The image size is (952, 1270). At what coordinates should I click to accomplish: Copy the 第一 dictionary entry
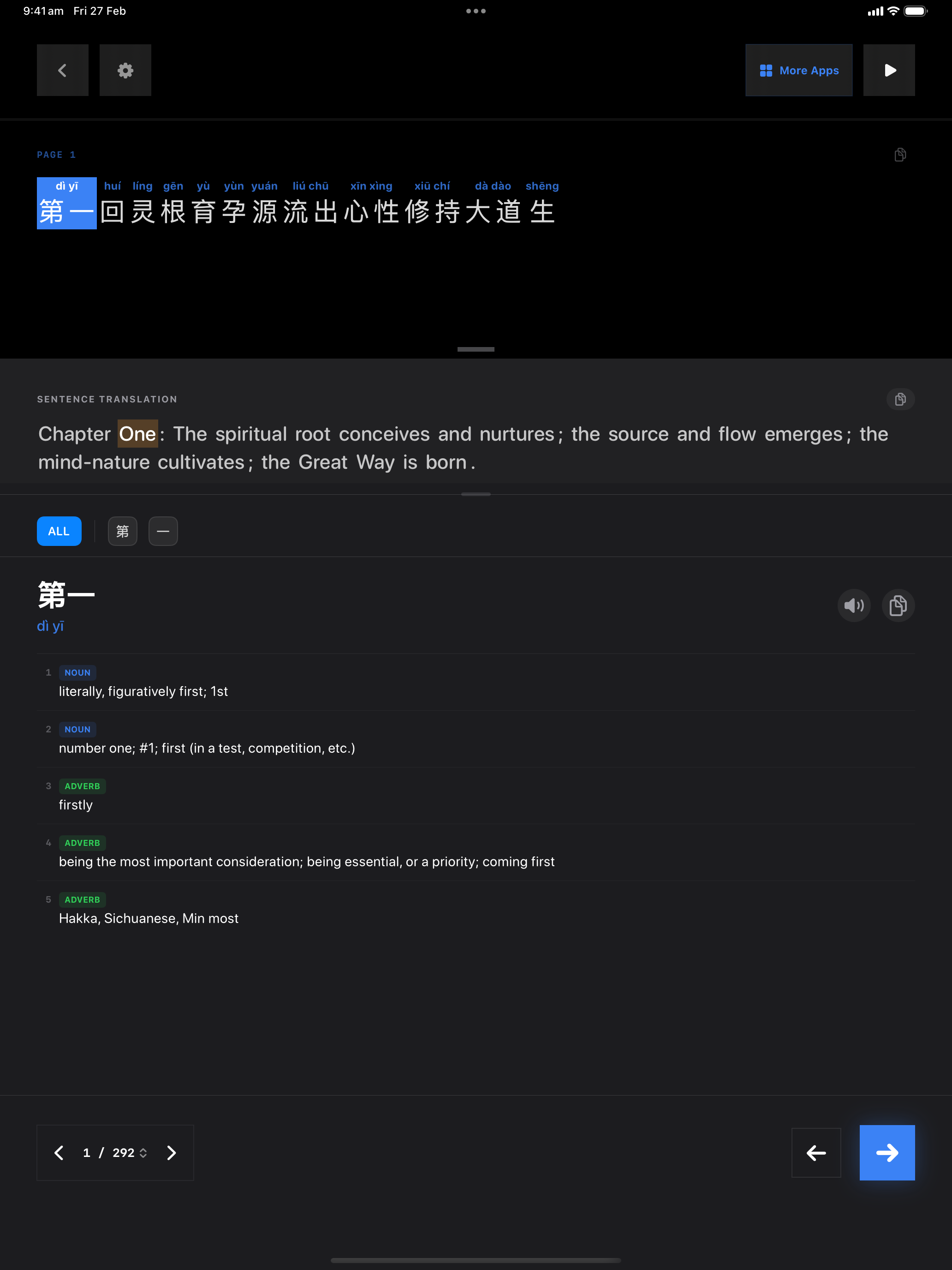[x=898, y=605]
